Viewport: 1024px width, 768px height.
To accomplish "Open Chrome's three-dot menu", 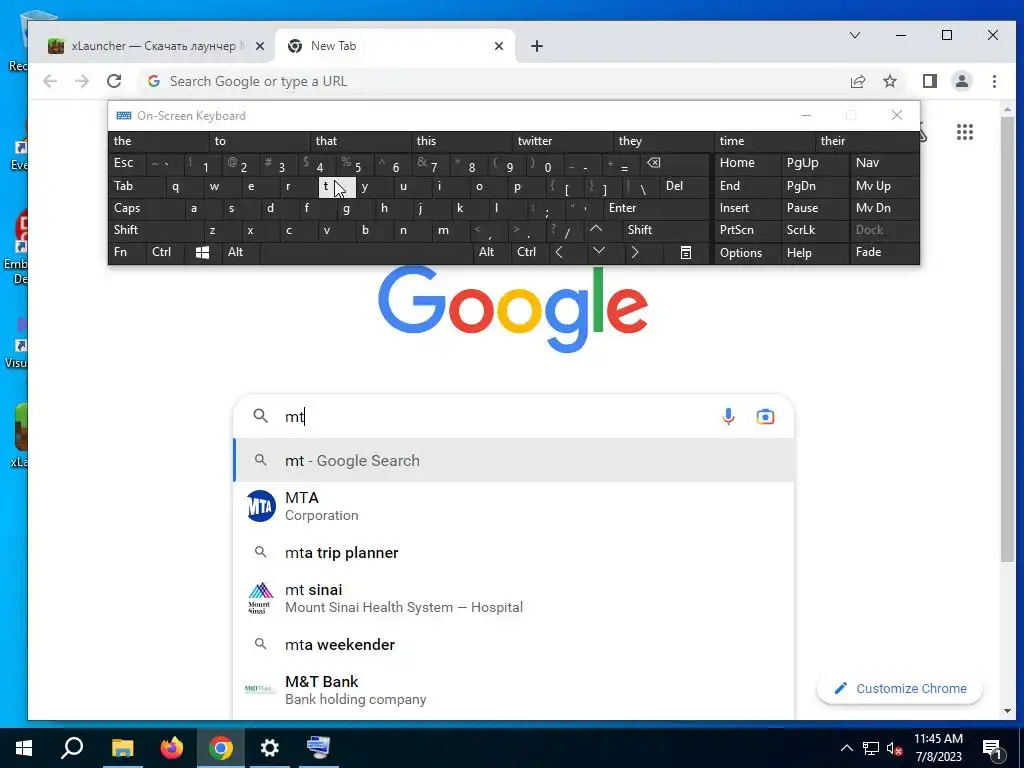I will pyautogui.click(x=994, y=81).
